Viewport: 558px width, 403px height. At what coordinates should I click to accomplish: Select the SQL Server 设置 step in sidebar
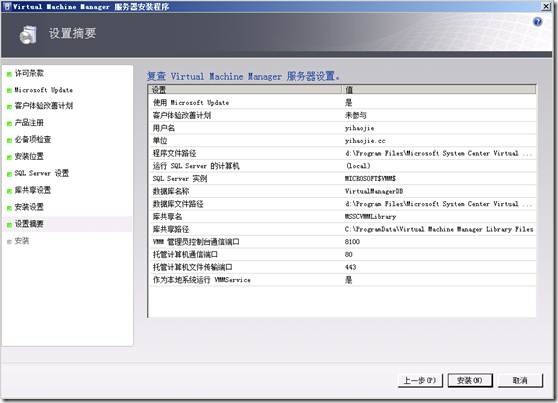42,173
